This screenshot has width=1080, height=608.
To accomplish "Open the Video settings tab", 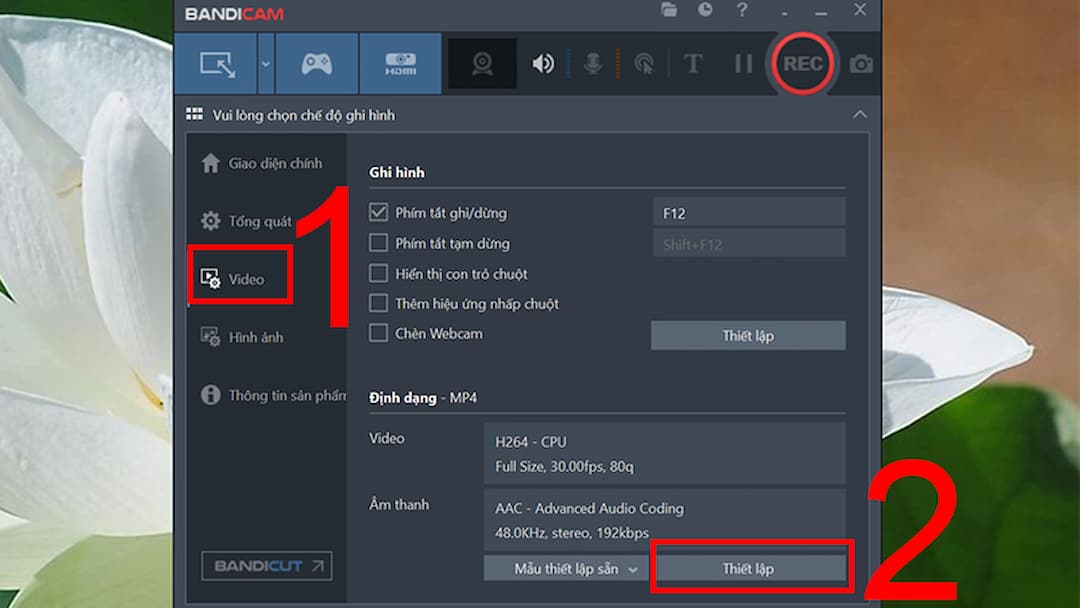I will [239, 279].
